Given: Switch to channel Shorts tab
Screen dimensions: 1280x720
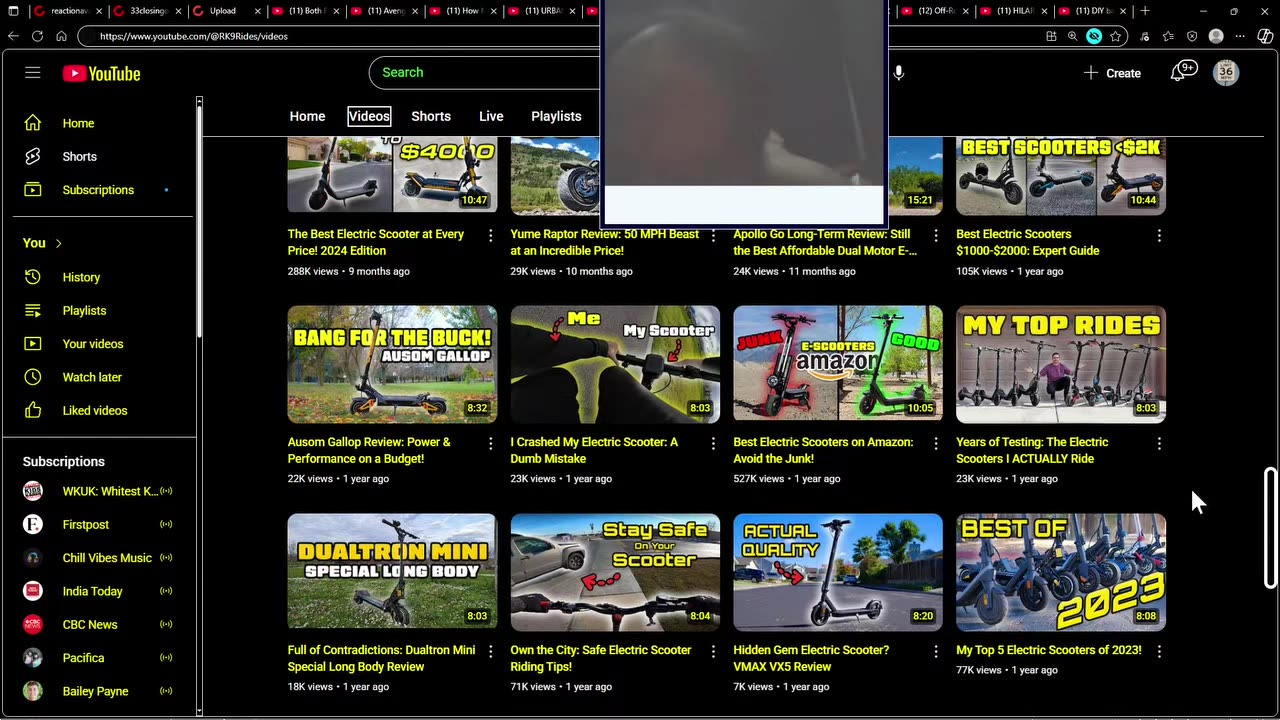Looking at the screenshot, I should point(431,116).
